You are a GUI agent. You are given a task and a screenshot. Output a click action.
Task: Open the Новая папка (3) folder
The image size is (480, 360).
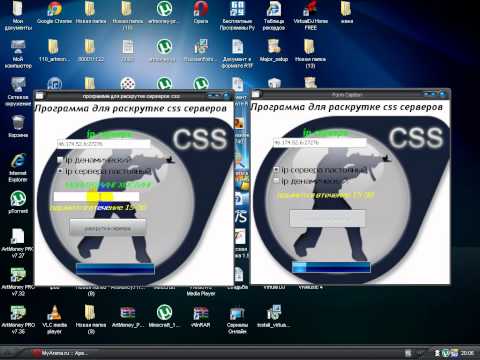tap(91, 319)
